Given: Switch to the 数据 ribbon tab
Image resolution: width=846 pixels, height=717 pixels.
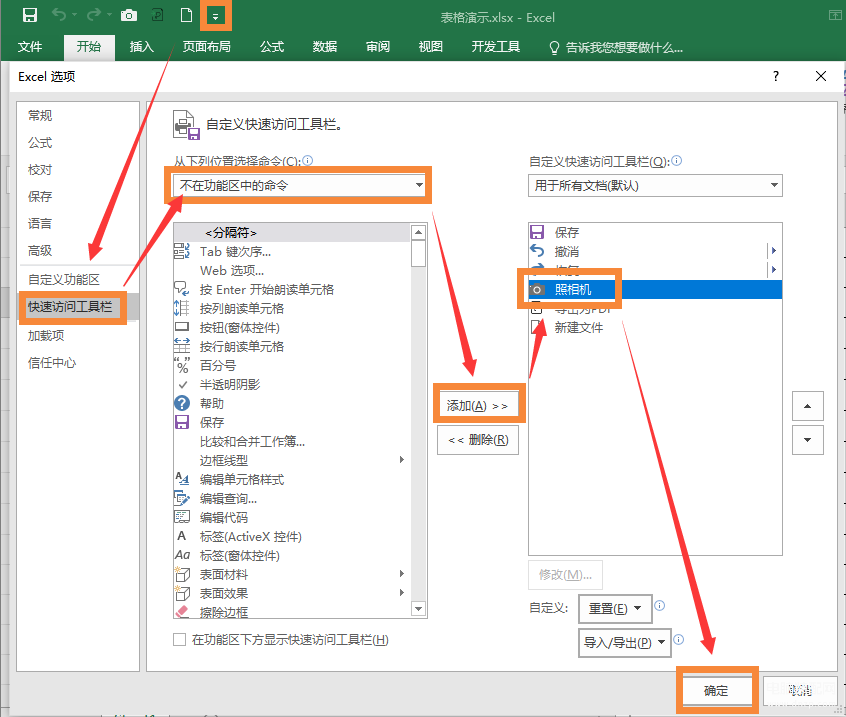Looking at the screenshot, I should tap(325, 47).
